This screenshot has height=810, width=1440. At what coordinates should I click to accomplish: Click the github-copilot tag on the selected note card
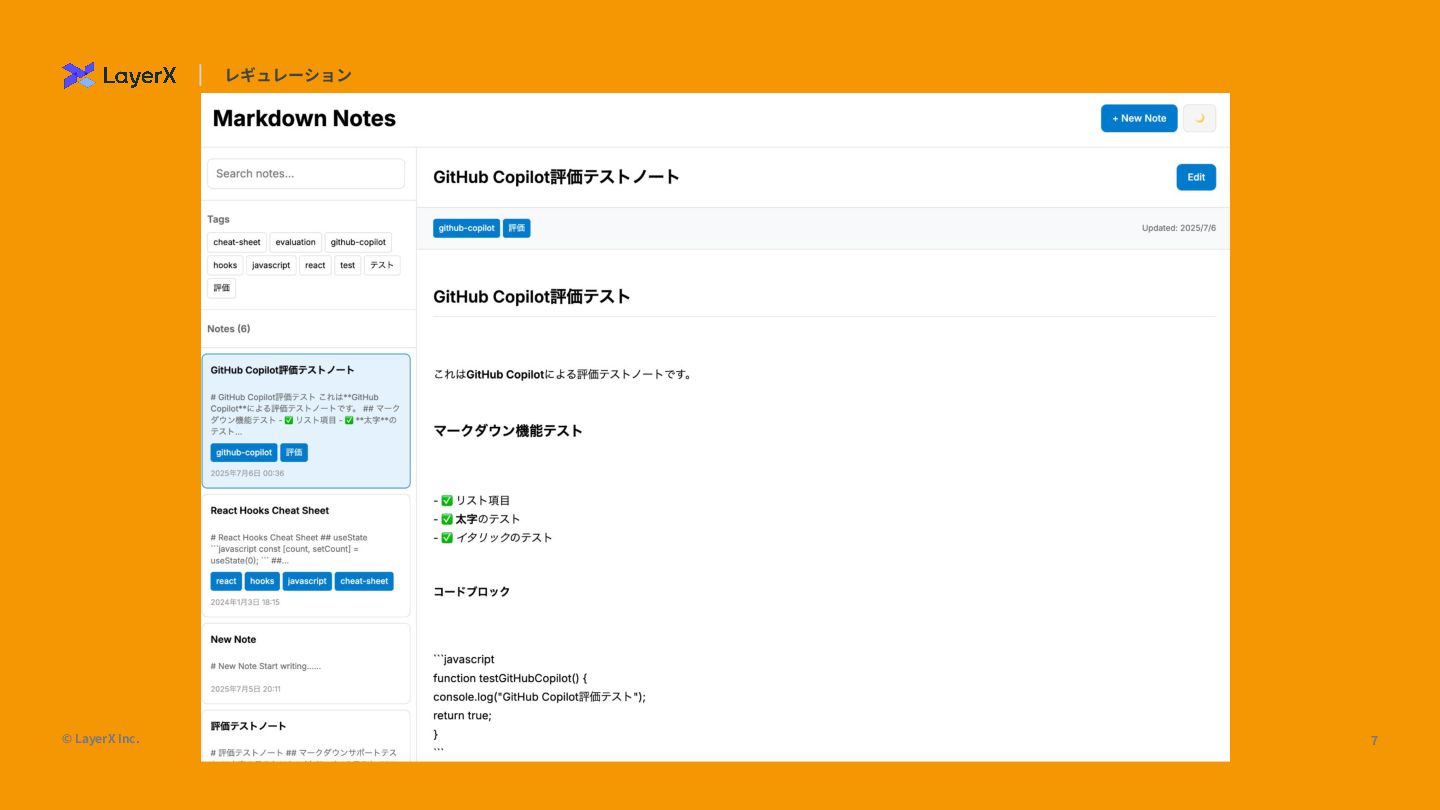[244, 453]
